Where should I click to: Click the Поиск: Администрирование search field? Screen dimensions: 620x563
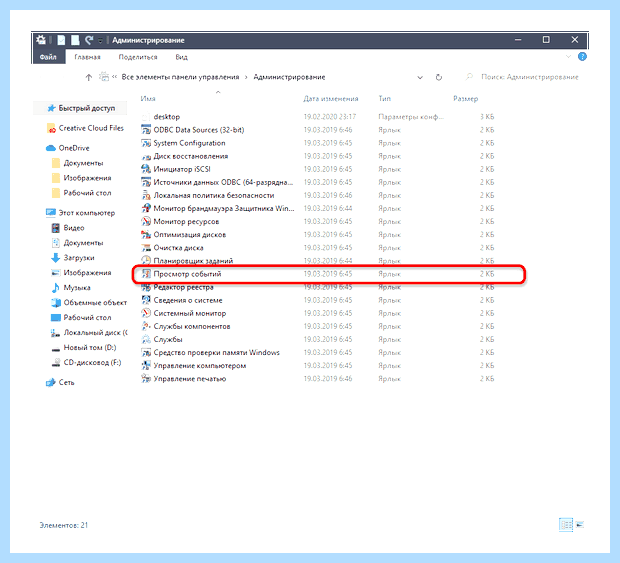522,77
